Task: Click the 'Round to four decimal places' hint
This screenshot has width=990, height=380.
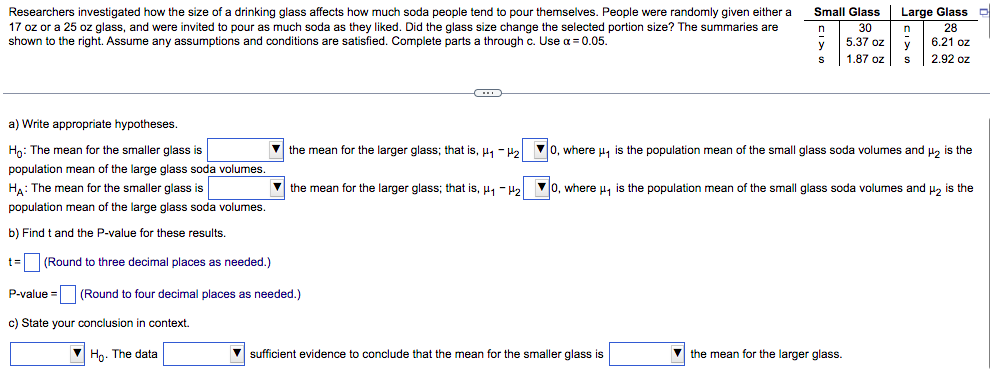Action: pos(191,294)
